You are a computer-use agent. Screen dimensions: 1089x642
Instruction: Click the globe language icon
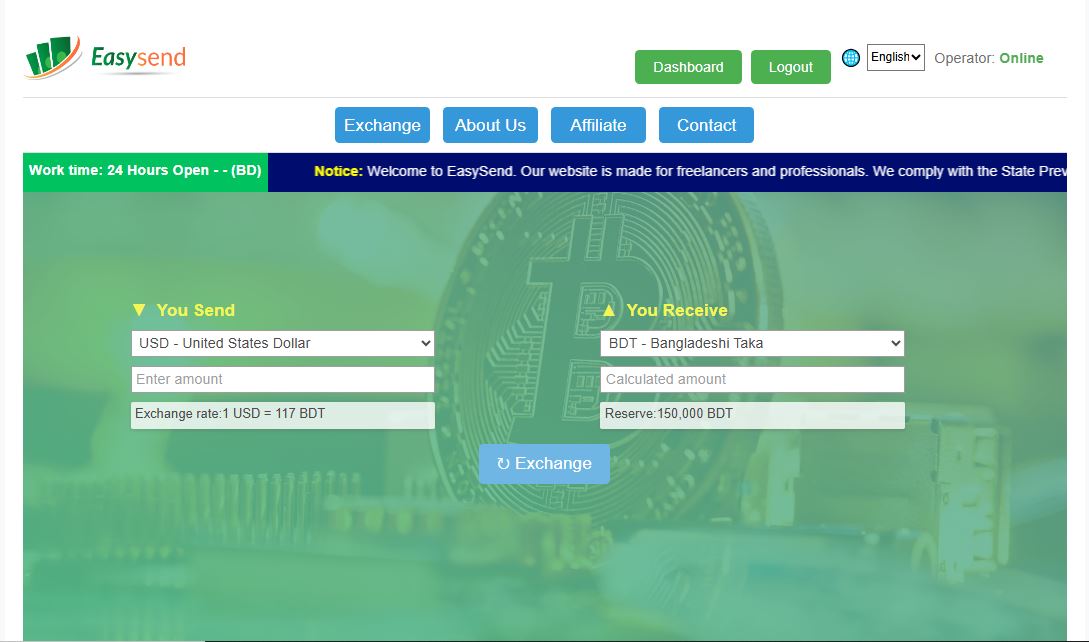[x=851, y=58]
